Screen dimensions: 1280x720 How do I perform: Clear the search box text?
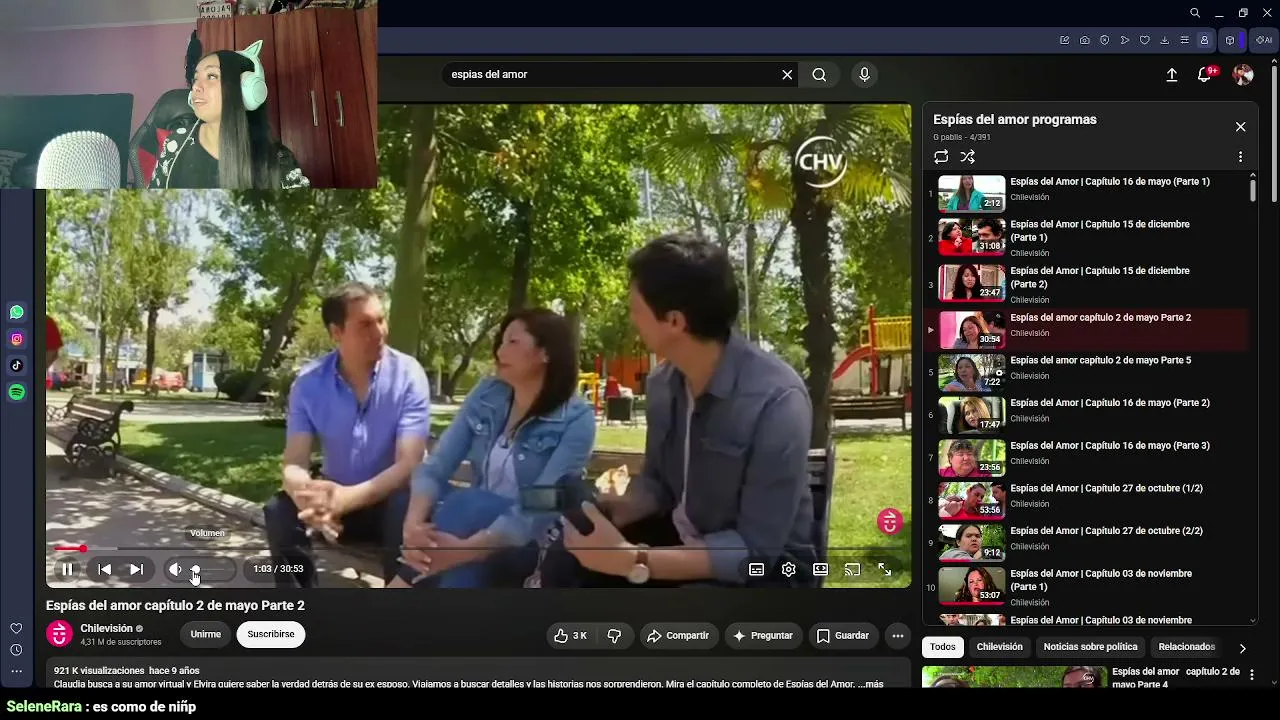[787, 74]
